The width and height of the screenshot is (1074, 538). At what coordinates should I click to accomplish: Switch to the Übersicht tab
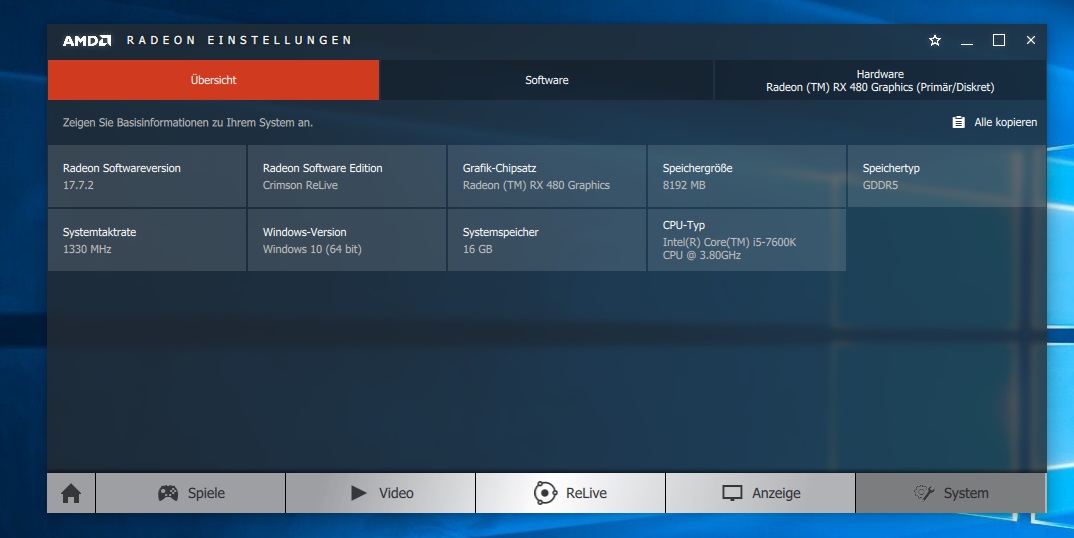pos(213,80)
